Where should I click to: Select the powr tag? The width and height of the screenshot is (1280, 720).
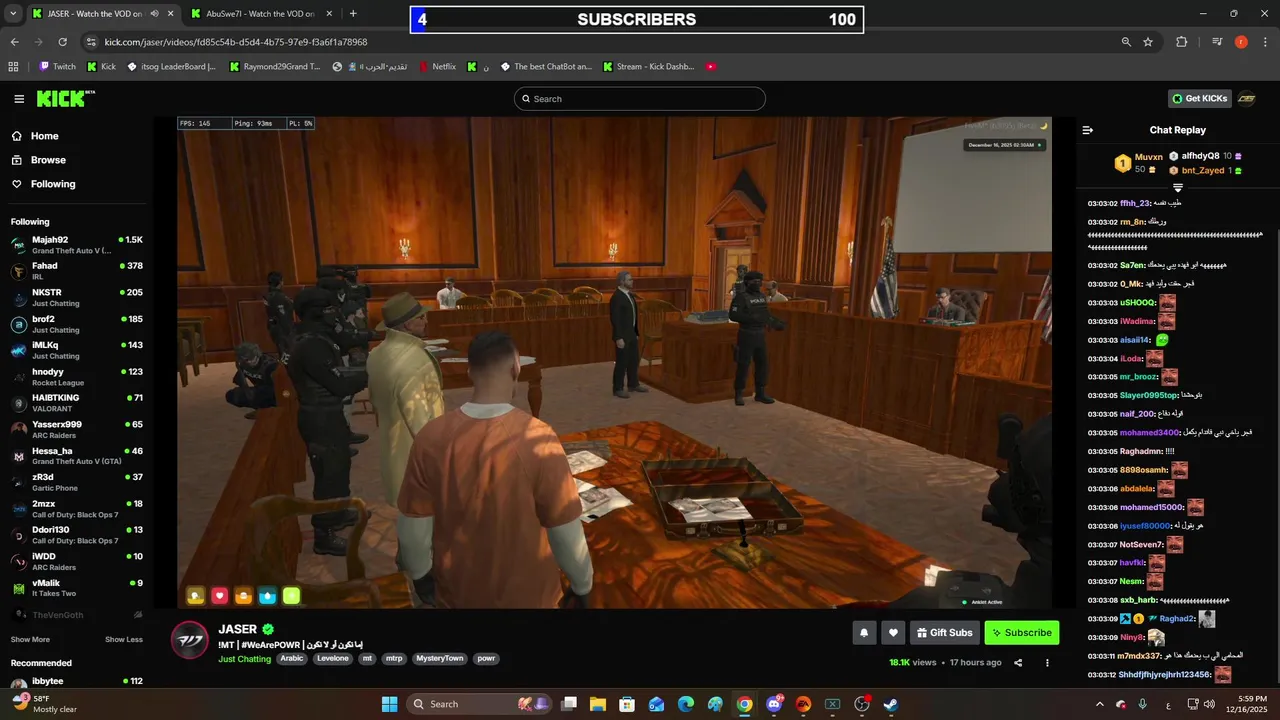[486, 659]
